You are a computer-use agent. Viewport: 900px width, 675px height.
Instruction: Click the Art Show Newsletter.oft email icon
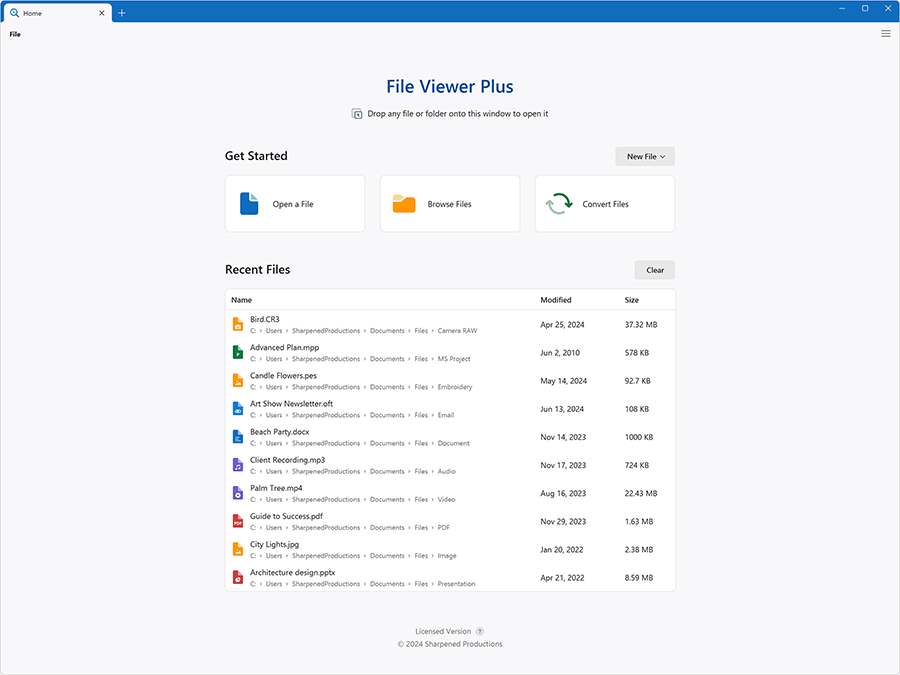(x=238, y=409)
